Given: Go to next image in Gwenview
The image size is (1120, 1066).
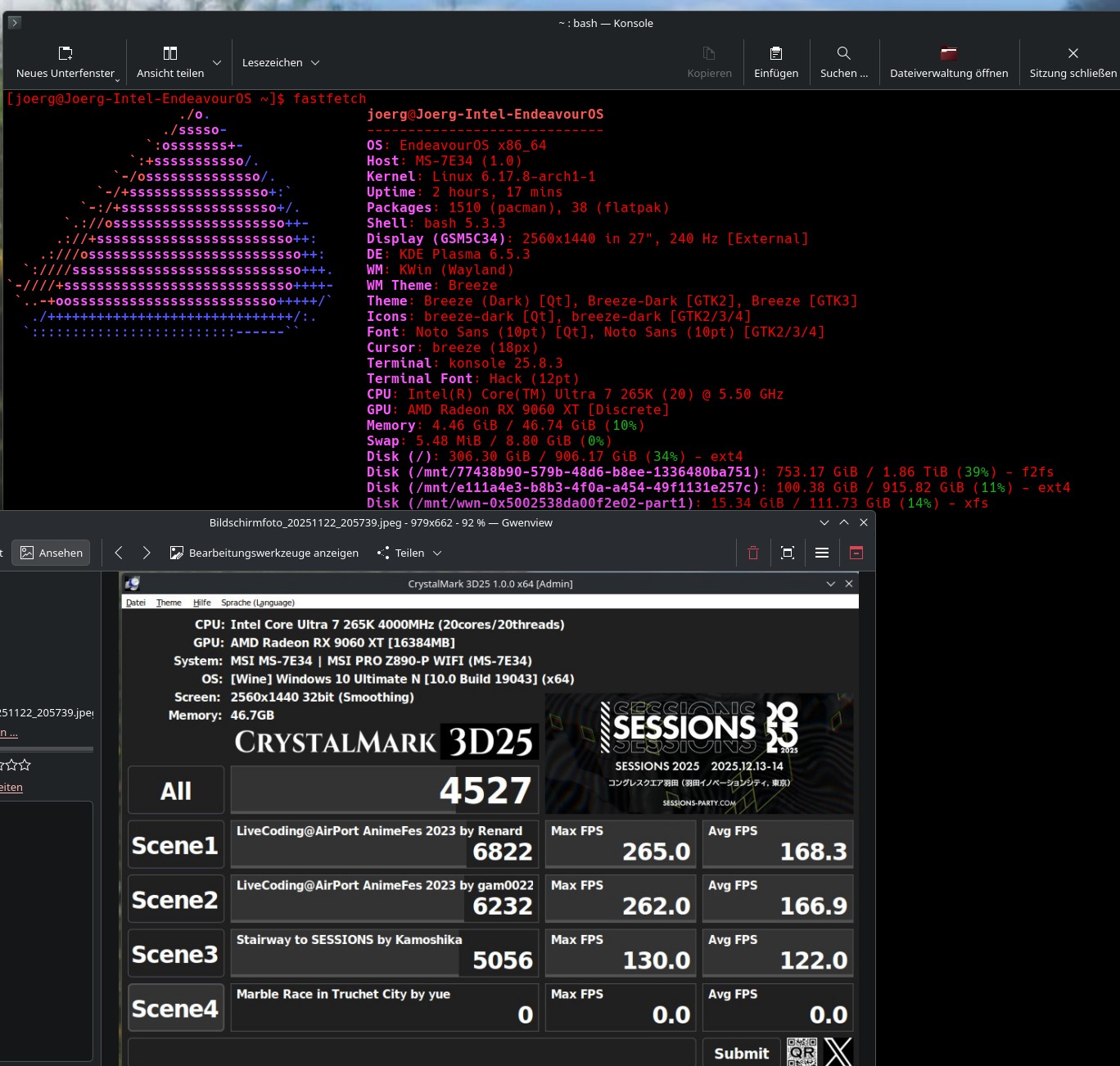Looking at the screenshot, I should [147, 553].
